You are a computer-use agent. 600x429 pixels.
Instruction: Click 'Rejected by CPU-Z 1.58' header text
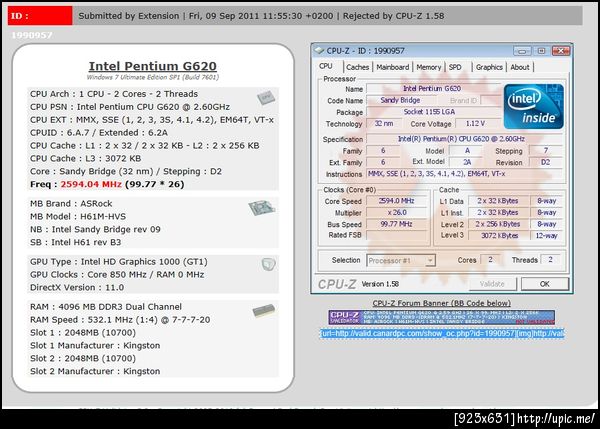pyautogui.click(x=393, y=16)
